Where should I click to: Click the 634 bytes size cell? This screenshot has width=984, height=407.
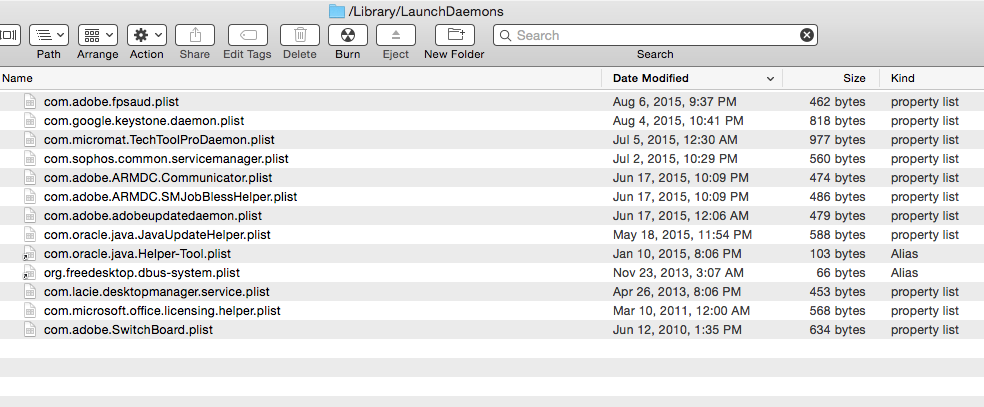pyautogui.click(x=837, y=330)
